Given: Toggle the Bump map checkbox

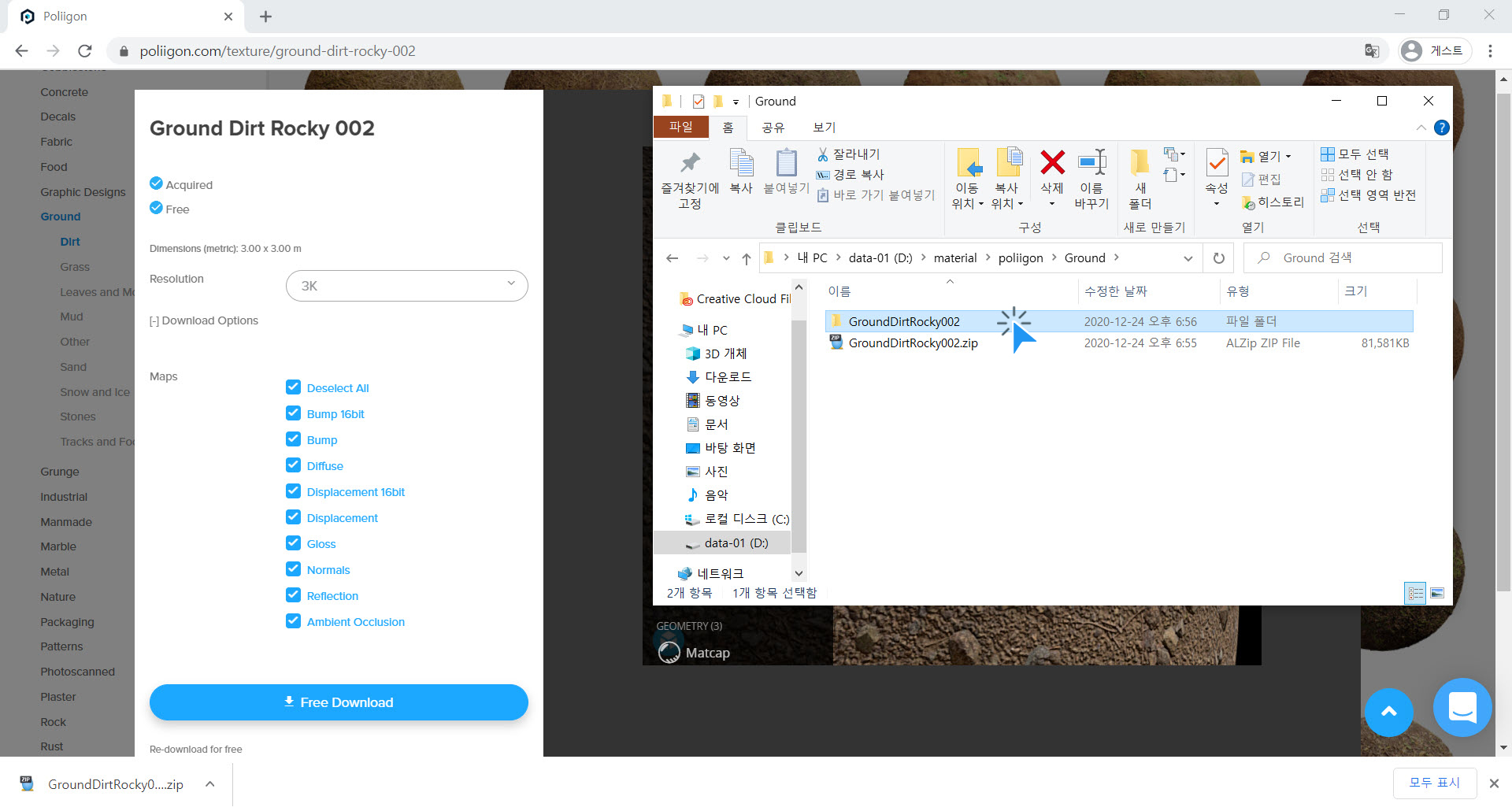Looking at the screenshot, I should (x=294, y=439).
